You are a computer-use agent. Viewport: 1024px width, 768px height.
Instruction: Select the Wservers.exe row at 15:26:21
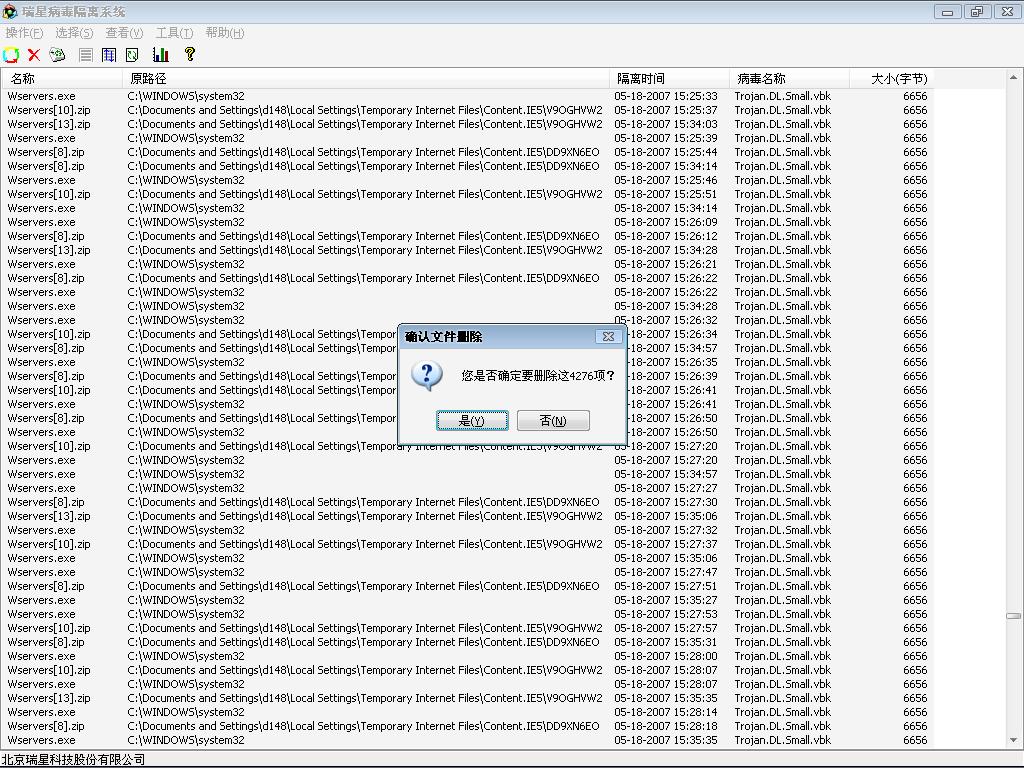click(467, 264)
